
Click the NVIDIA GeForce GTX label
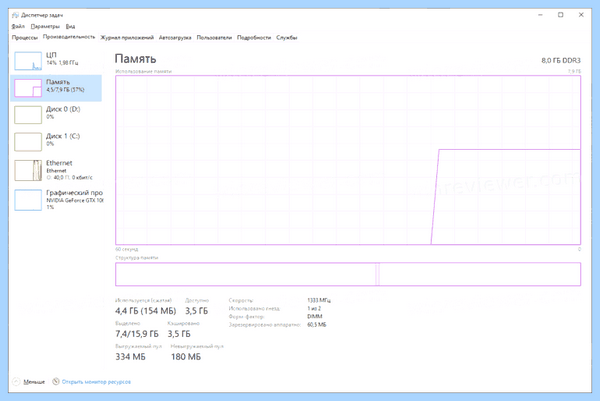click(75, 200)
